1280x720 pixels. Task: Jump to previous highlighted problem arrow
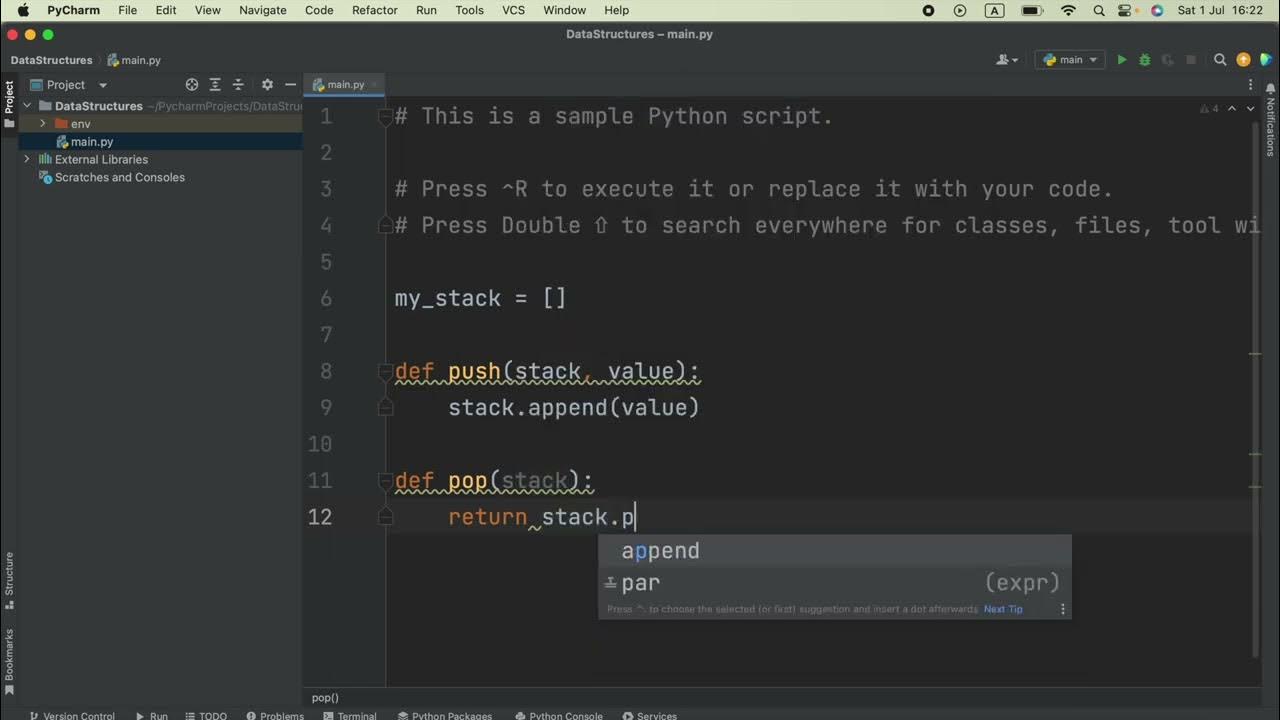click(x=1232, y=108)
